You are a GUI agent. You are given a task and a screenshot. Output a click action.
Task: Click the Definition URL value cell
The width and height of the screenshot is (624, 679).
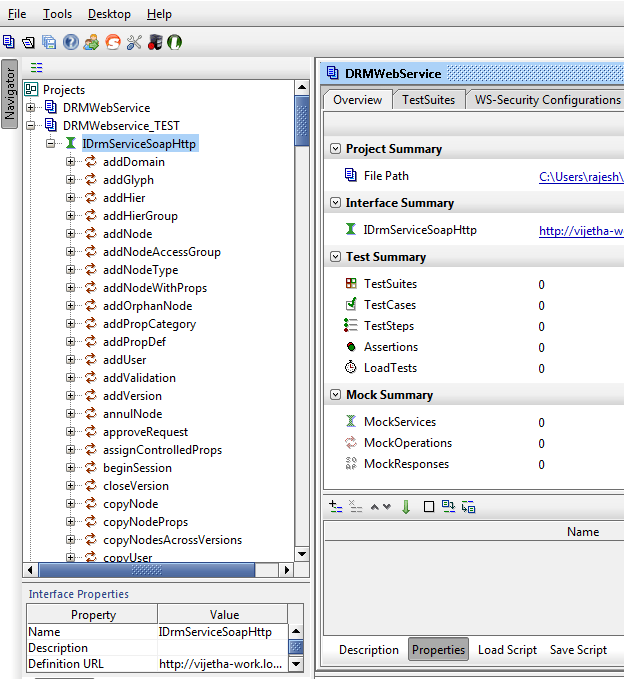pyautogui.click(x=223, y=664)
